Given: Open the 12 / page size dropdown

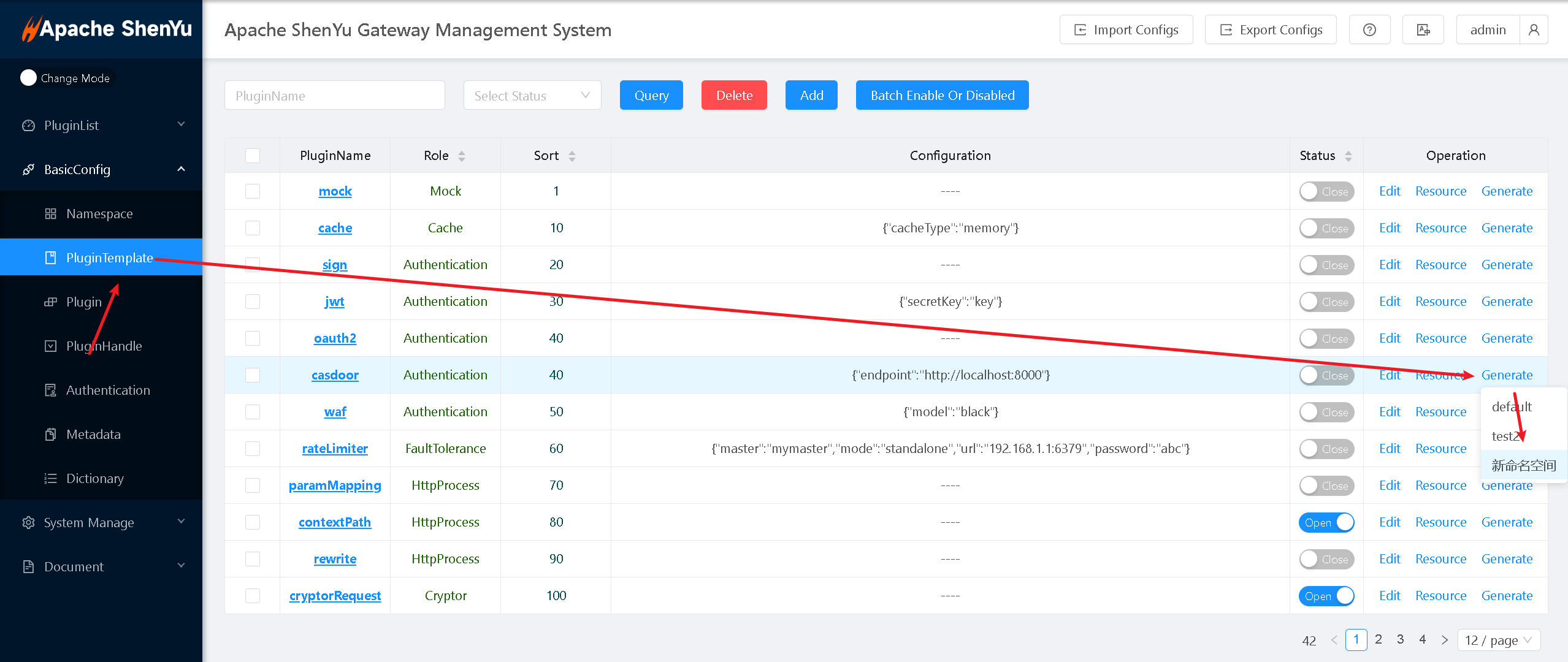Looking at the screenshot, I should (1497, 640).
